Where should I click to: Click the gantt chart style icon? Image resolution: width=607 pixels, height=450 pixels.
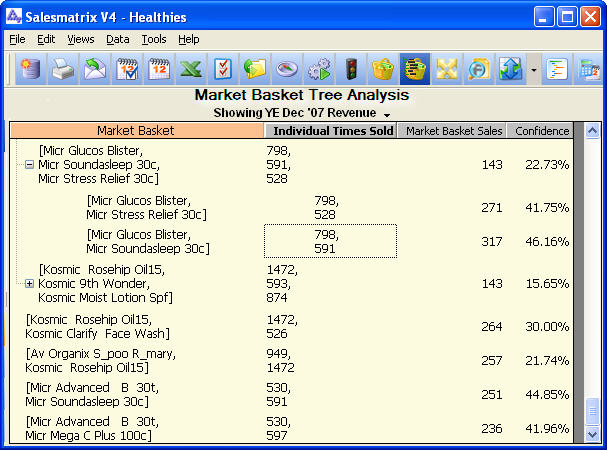point(557,69)
